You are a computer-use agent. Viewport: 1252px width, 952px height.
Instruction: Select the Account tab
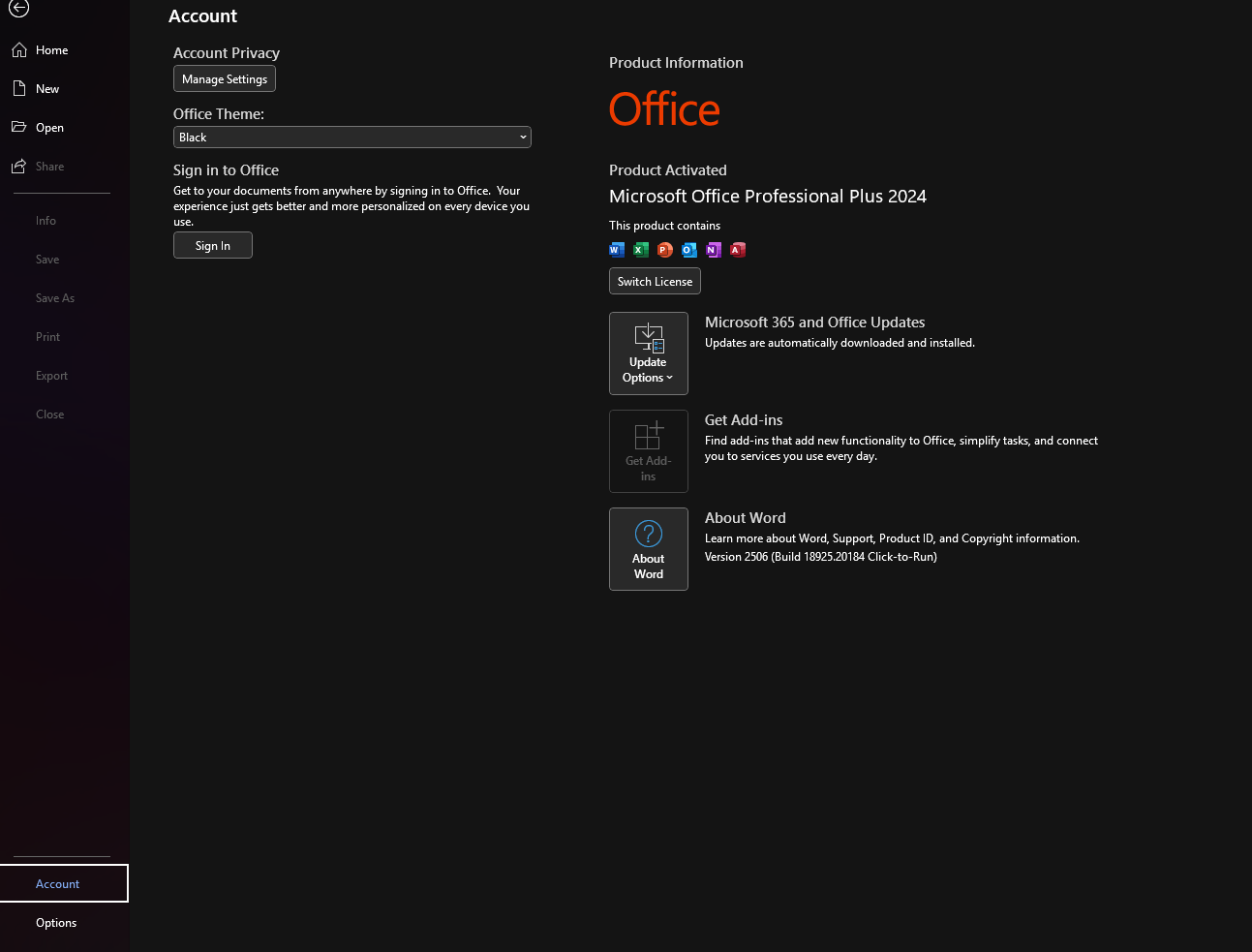(x=64, y=883)
